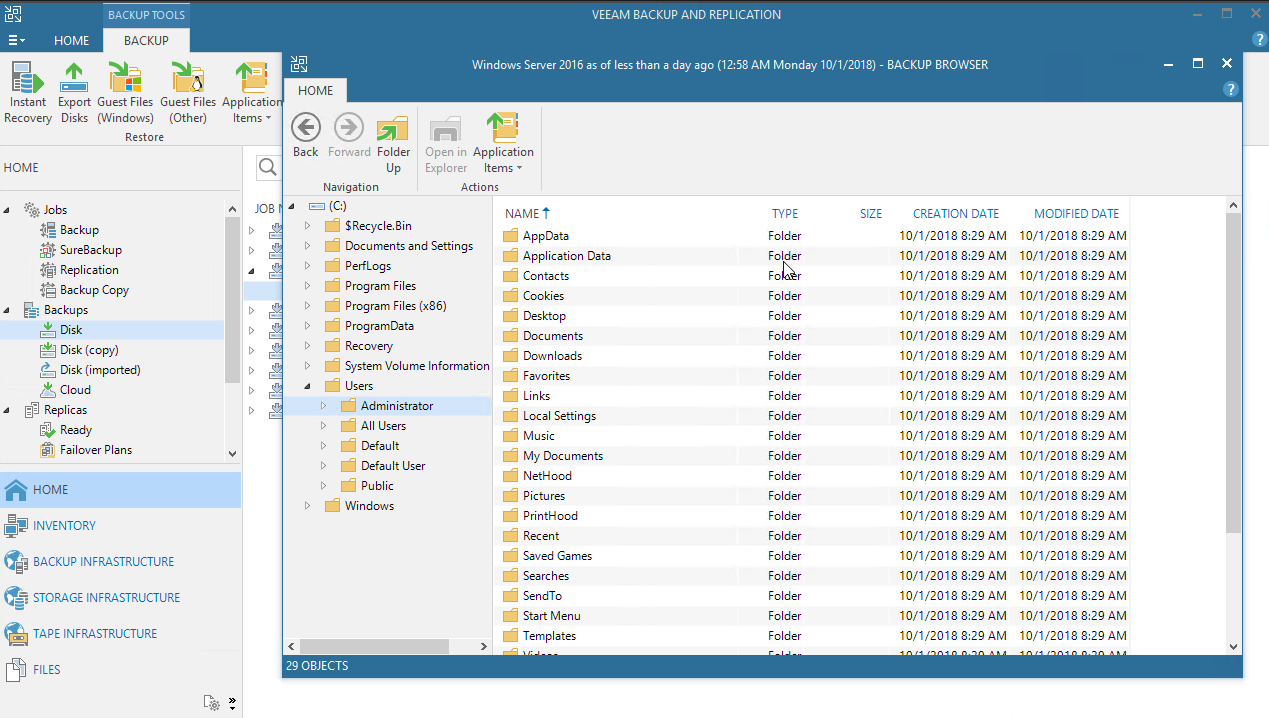Collapse the (C:) drive node

(292, 206)
